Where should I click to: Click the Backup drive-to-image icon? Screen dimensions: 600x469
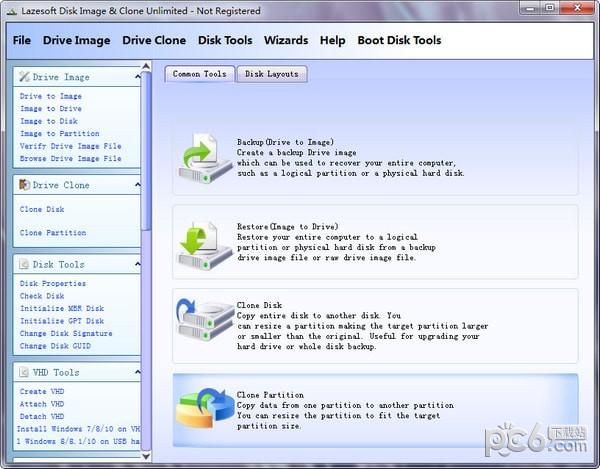click(x=205, y=158)
